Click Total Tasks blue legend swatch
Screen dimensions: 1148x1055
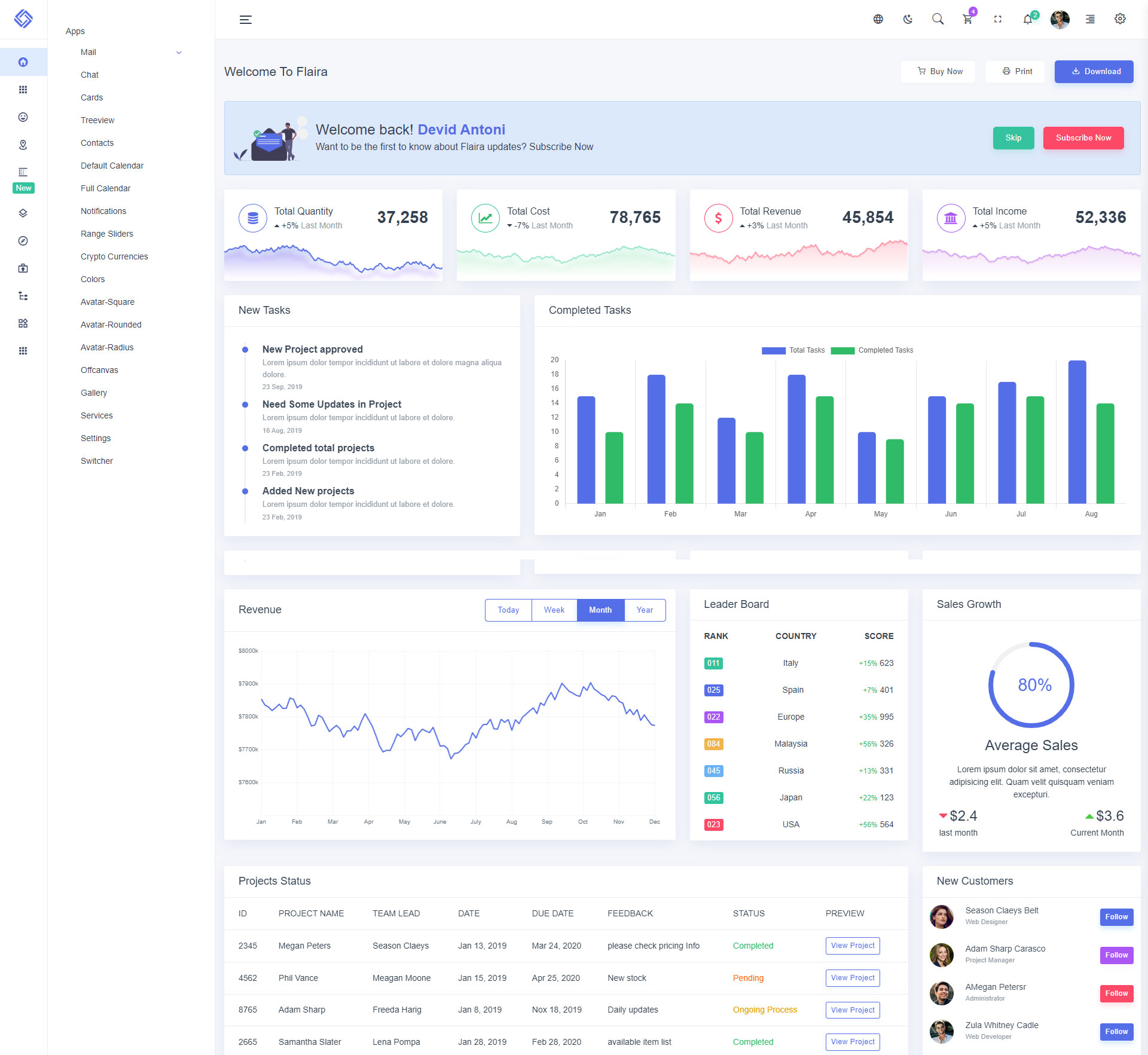point(773,351)
